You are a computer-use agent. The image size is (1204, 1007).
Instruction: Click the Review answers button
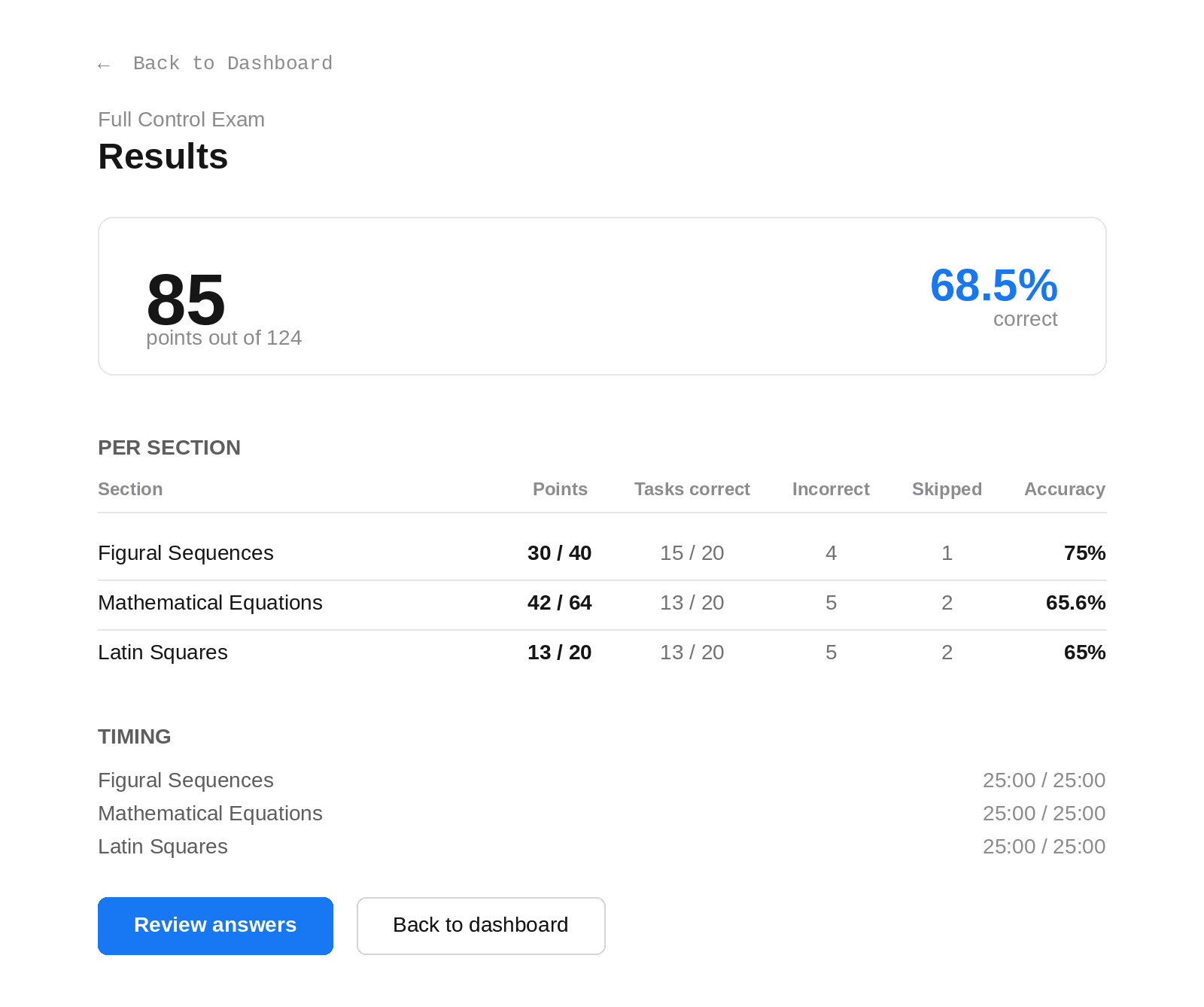click(215, 926)
